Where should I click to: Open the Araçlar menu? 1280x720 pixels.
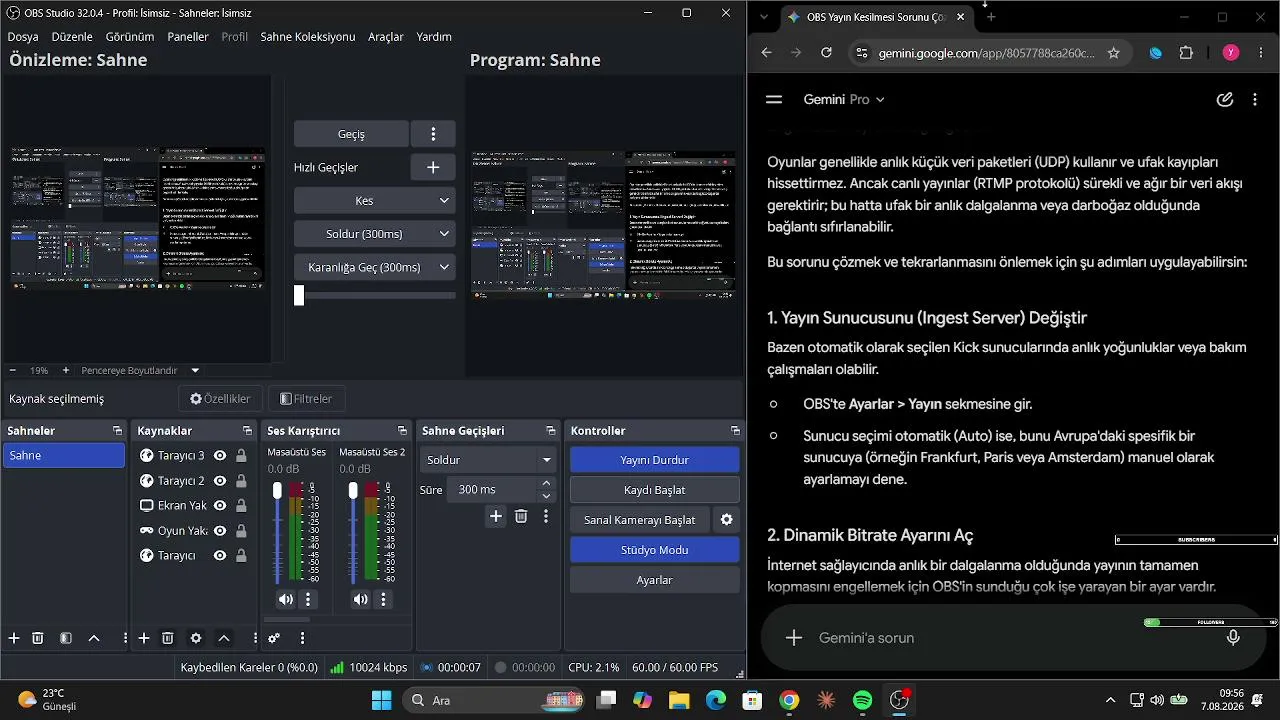click(x=386, y=37)
